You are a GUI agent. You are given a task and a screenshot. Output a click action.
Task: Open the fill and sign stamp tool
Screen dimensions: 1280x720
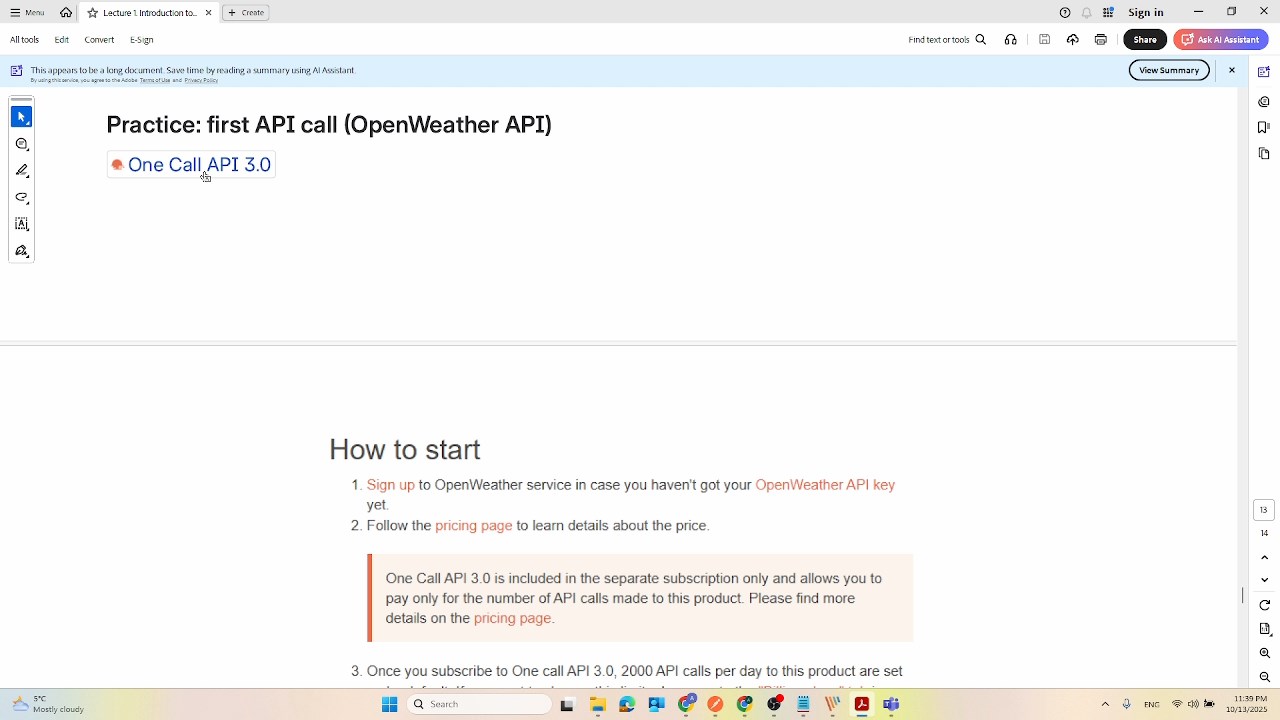[22, 251]
